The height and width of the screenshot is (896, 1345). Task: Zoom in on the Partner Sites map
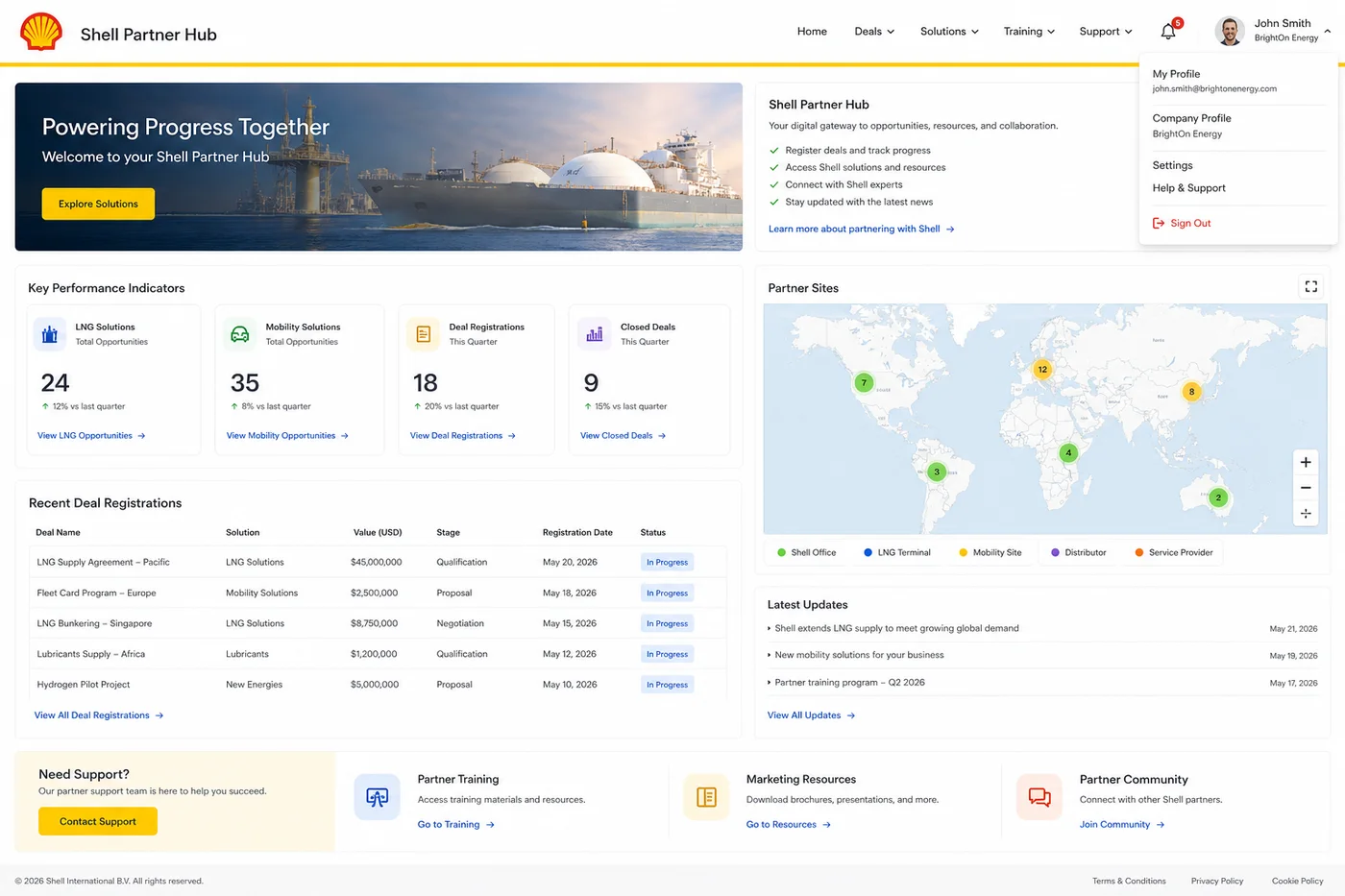[x=1306, y=462]
